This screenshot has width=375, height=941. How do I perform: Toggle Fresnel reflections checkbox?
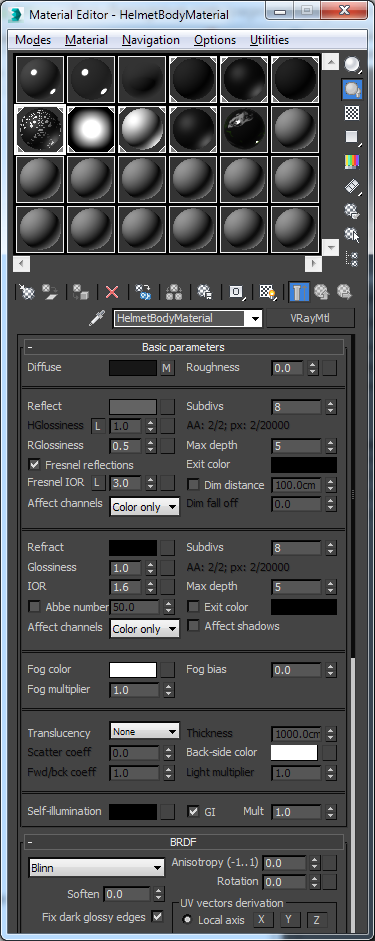tap(35, 464)
